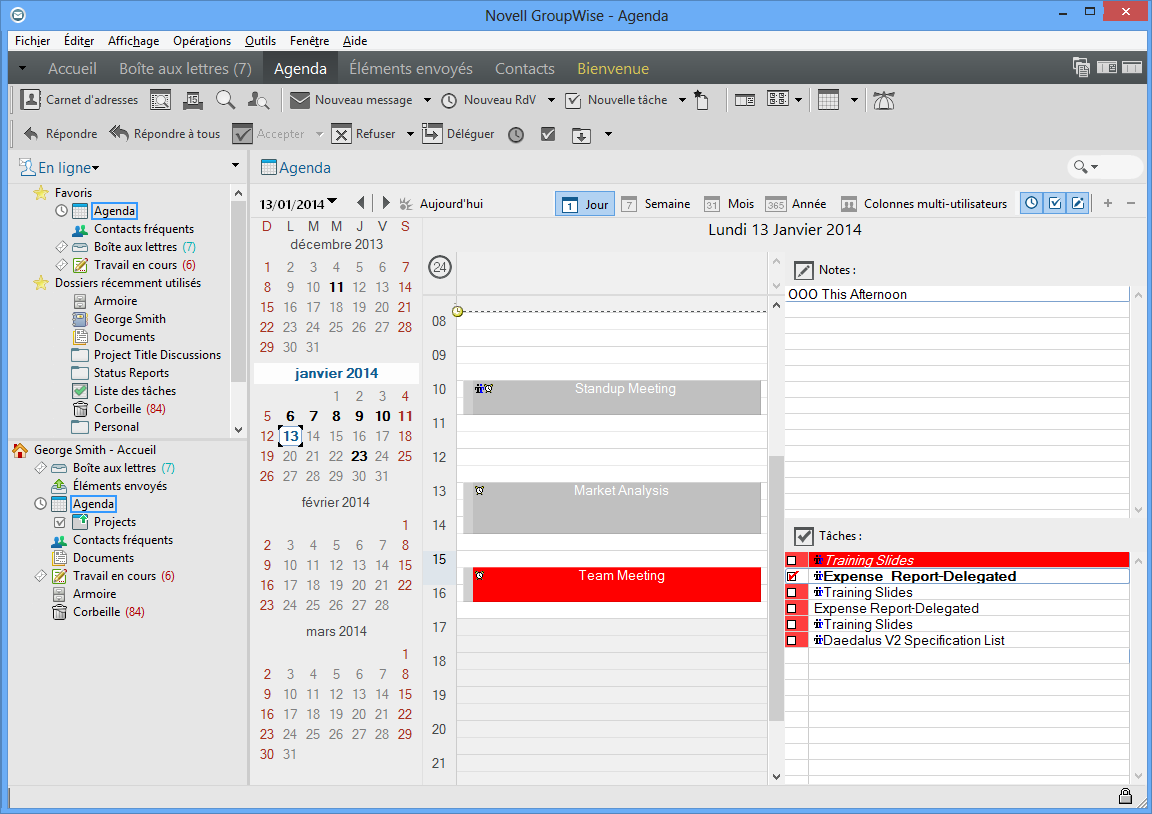Open Travail en cours under Favoris
The height and width of the screenshot is (814, 1152).
(134, 265)
